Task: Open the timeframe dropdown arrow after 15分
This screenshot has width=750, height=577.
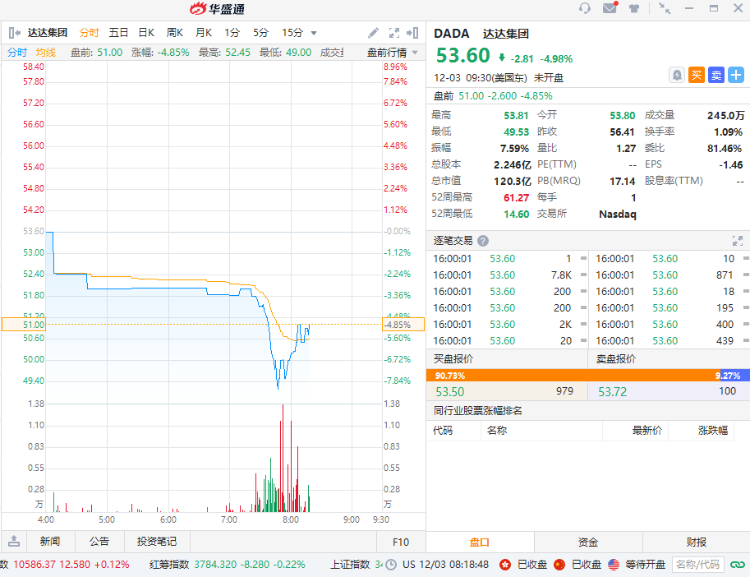Action: point(314,33)
